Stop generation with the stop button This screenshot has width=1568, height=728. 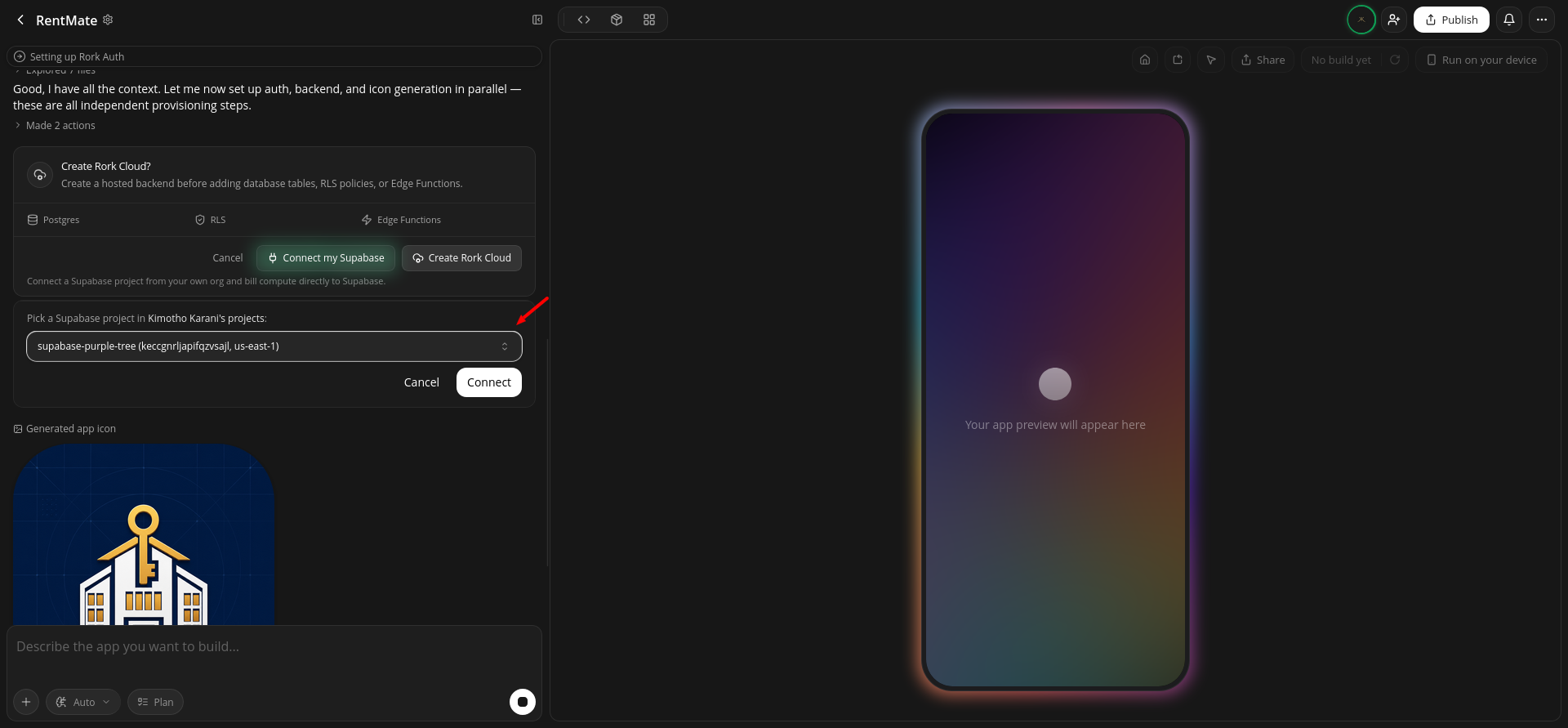(523, 702)
